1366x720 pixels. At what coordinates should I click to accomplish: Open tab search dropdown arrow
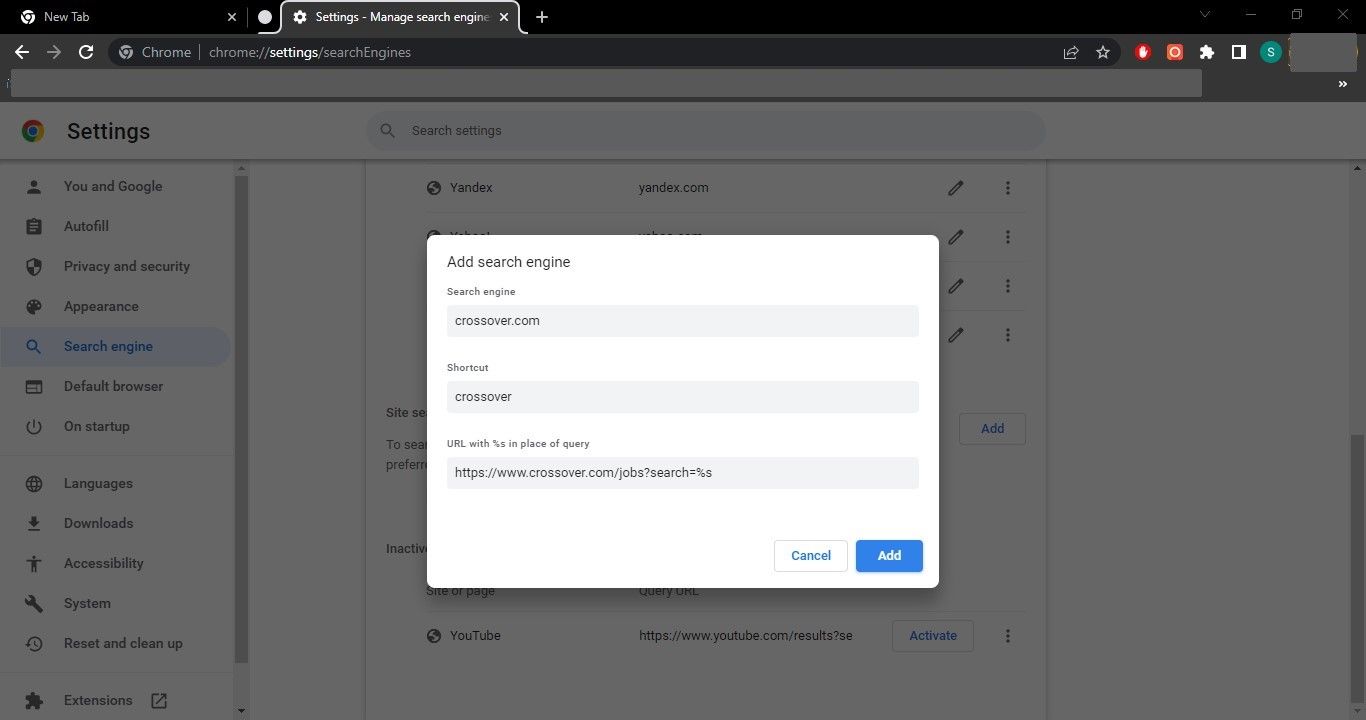1205,15
